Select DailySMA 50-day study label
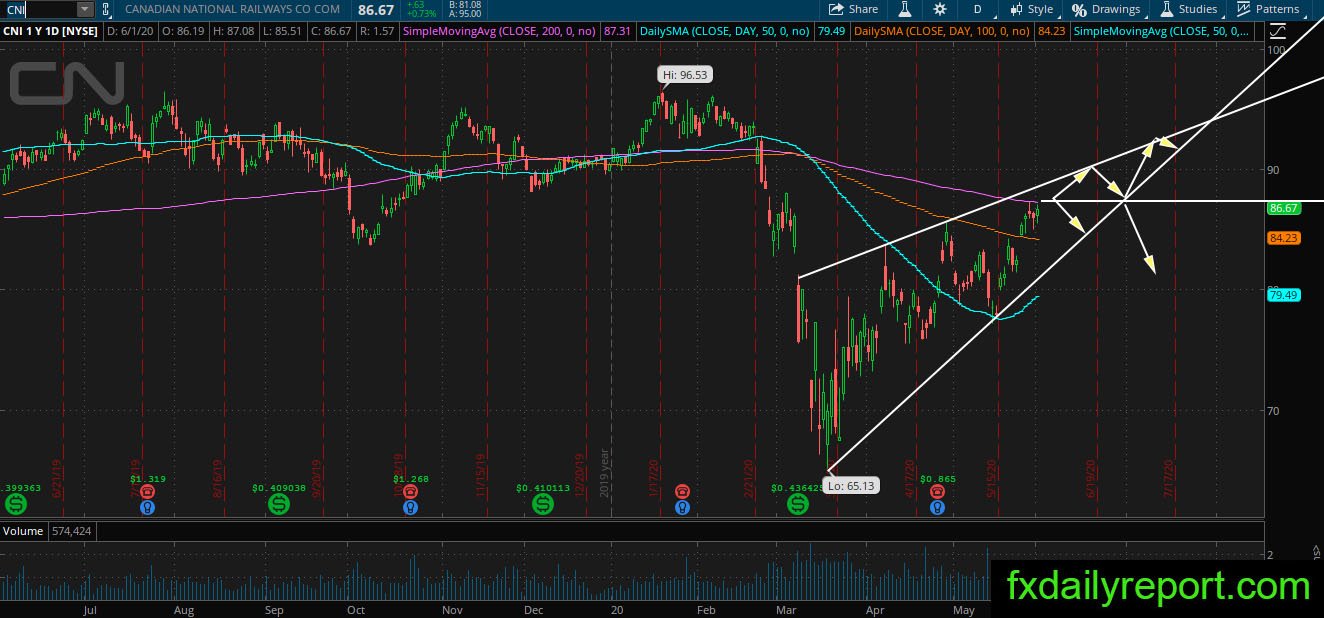Viewport: 1324px width, 618px height. [x=727, y=32]
